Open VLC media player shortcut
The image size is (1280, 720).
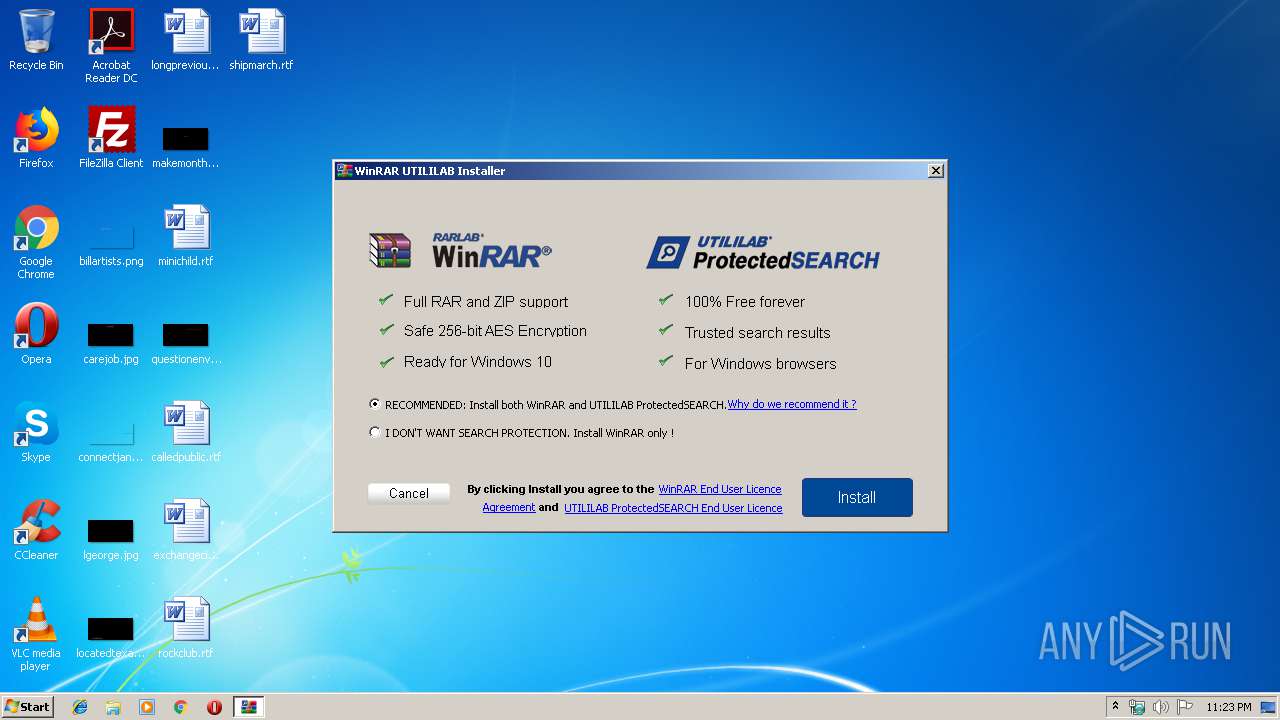(x=36, y=634)
